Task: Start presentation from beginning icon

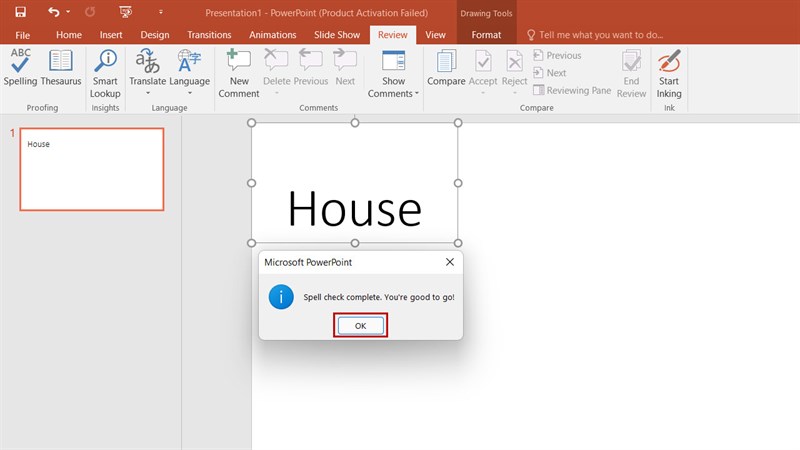Action: click(126, 12)
